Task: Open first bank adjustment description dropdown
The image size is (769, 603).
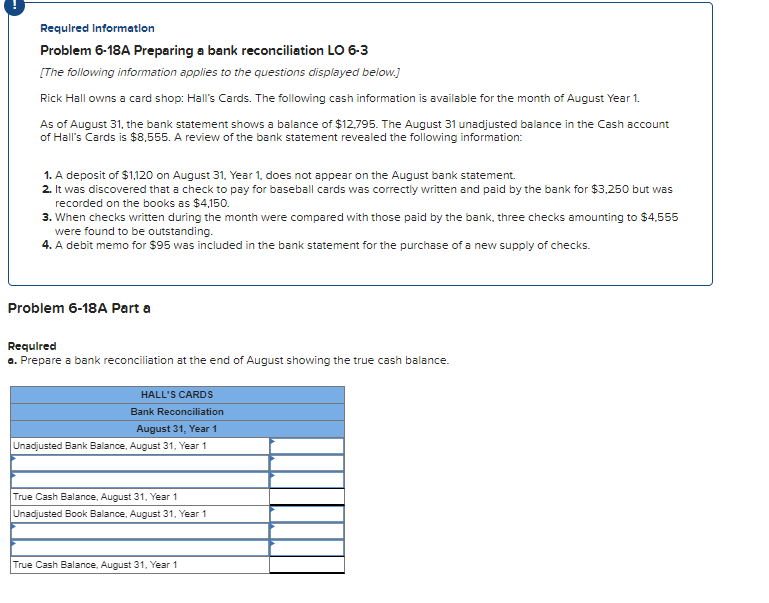Action: 140,463
